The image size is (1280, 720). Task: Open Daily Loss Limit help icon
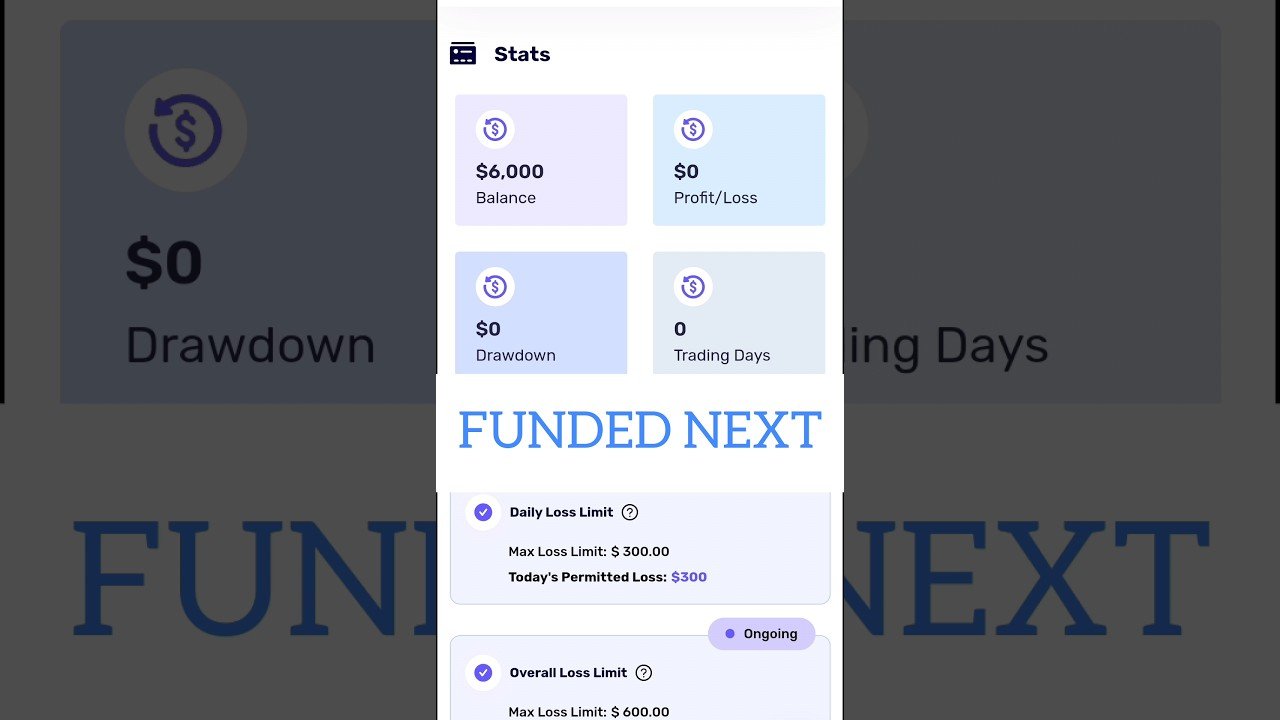[x=630, y=512]
